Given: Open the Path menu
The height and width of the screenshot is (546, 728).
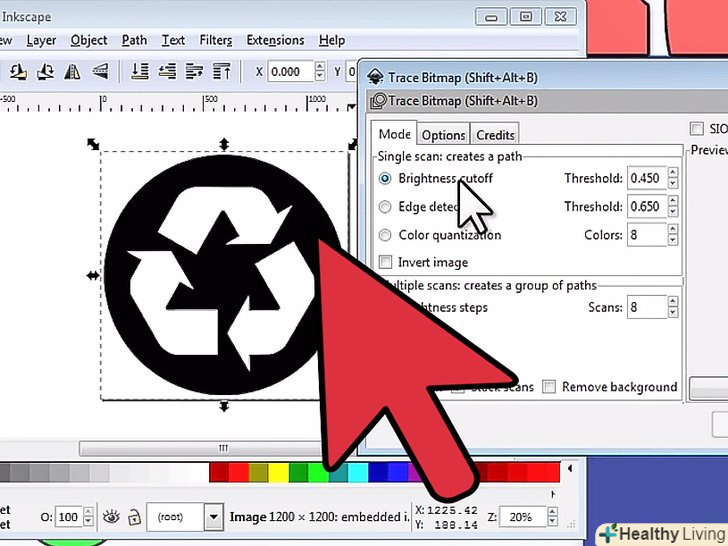Looking at the screenshot, I should coord(134,40).
